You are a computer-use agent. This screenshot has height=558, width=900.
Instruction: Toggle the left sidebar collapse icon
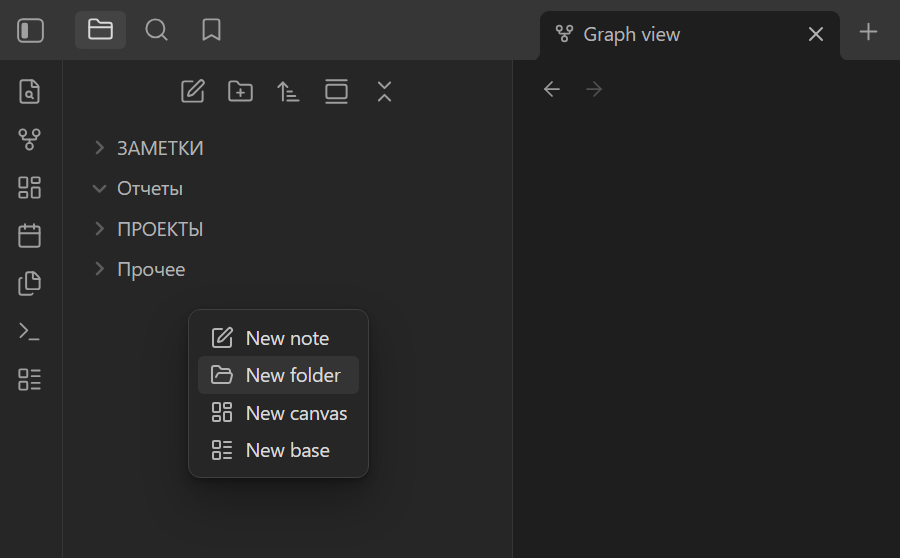point(30,30)
